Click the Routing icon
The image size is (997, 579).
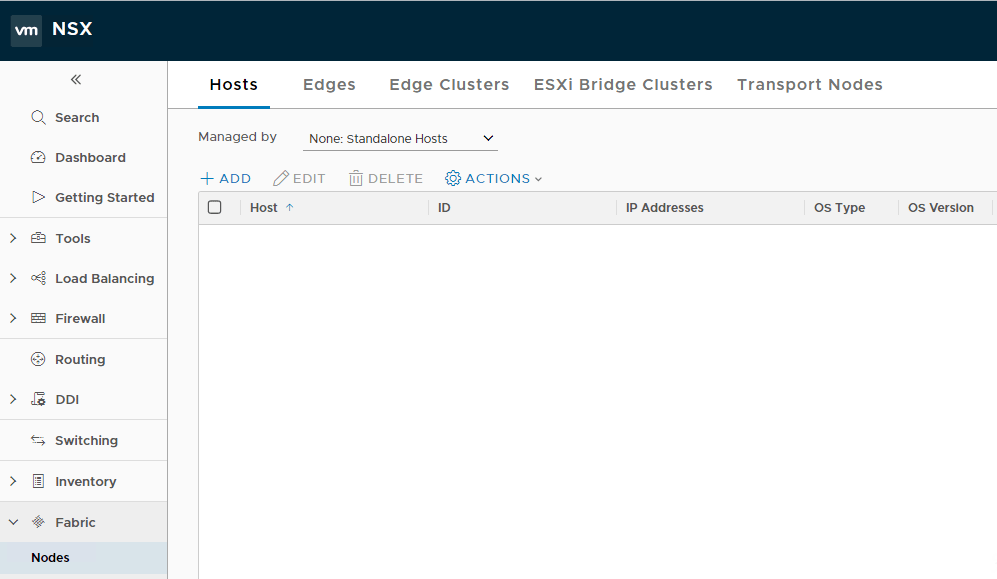(x=38, y=359)
